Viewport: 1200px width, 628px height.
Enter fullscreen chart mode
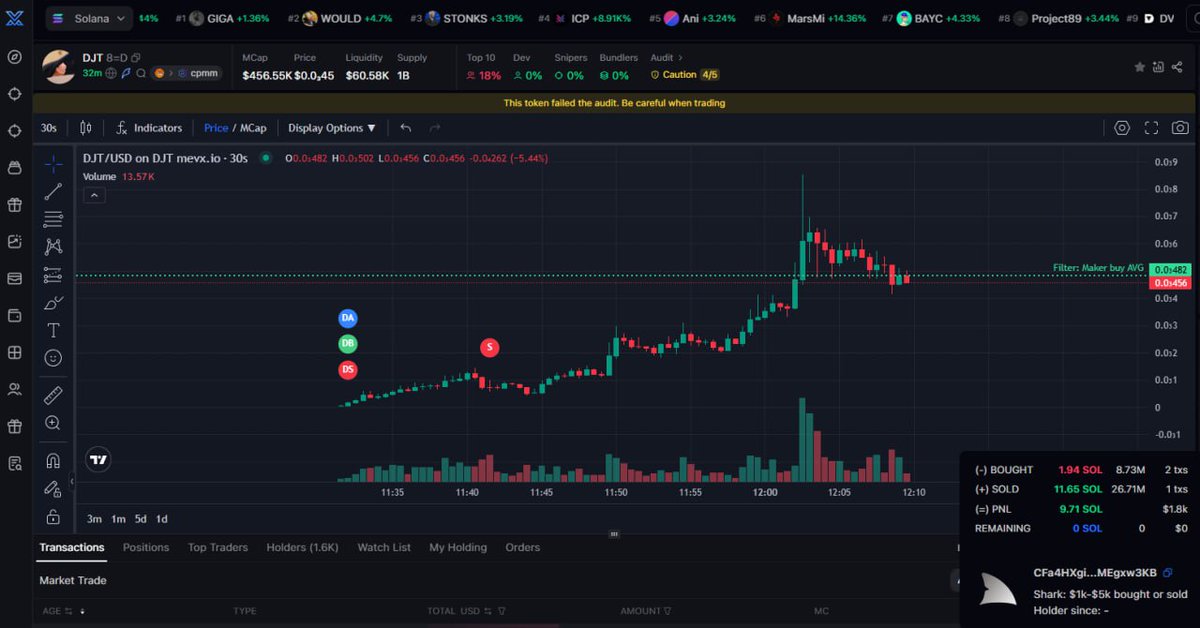[1151, 128]
